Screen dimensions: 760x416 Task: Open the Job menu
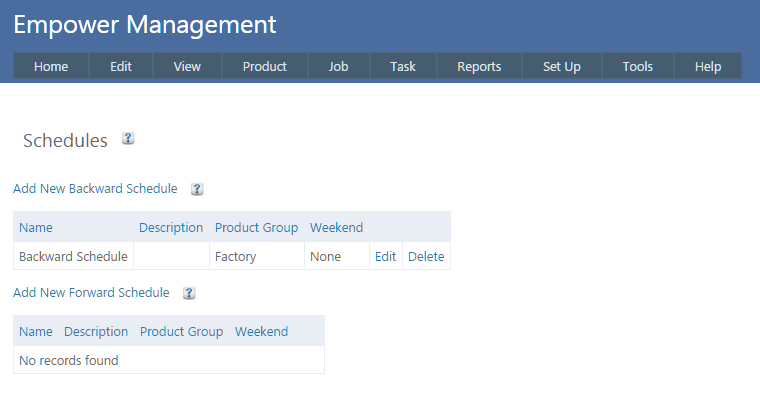pos(338,66)
